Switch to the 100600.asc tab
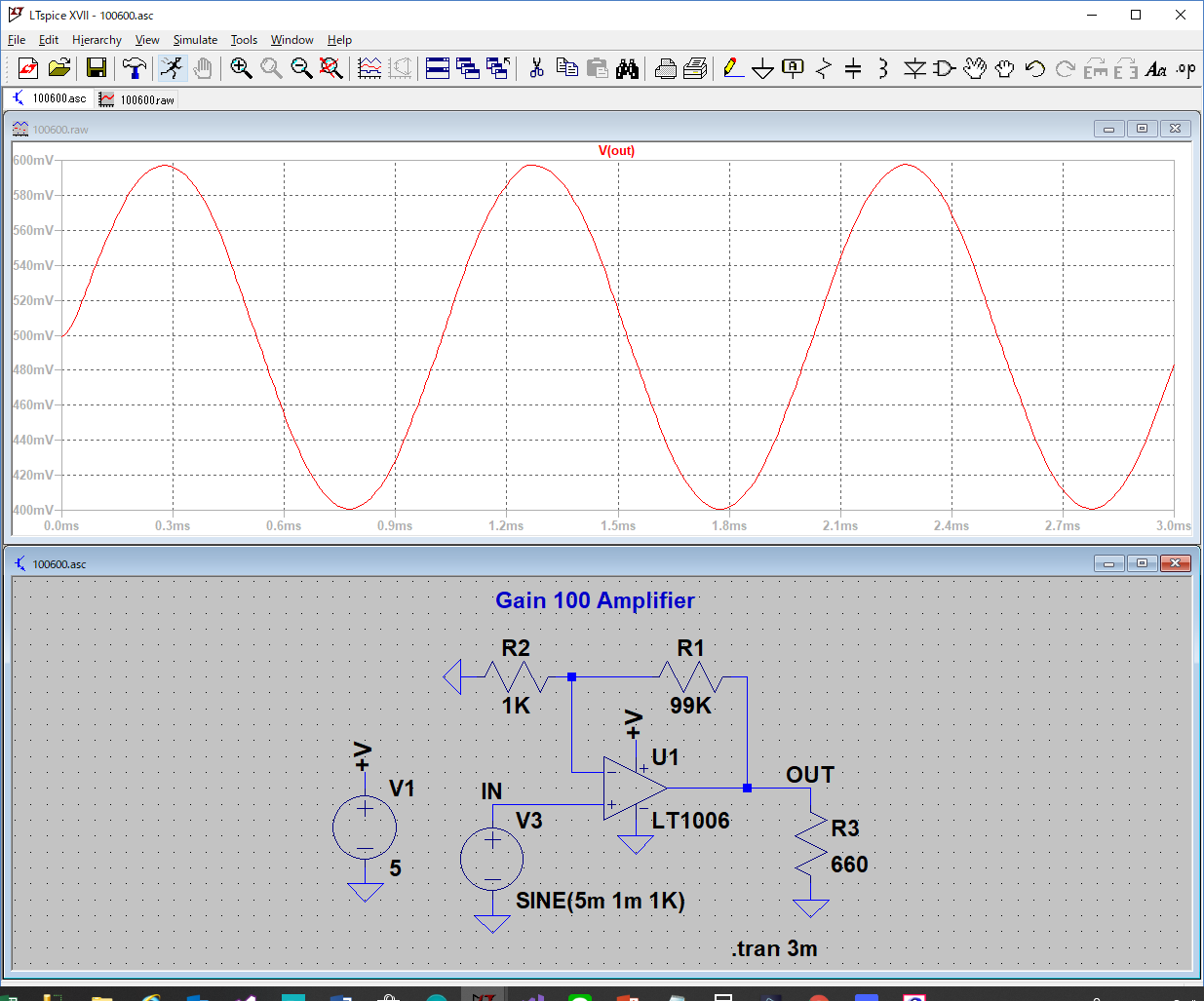Viewport: 1204px width, 1001px height. (49, 98)
